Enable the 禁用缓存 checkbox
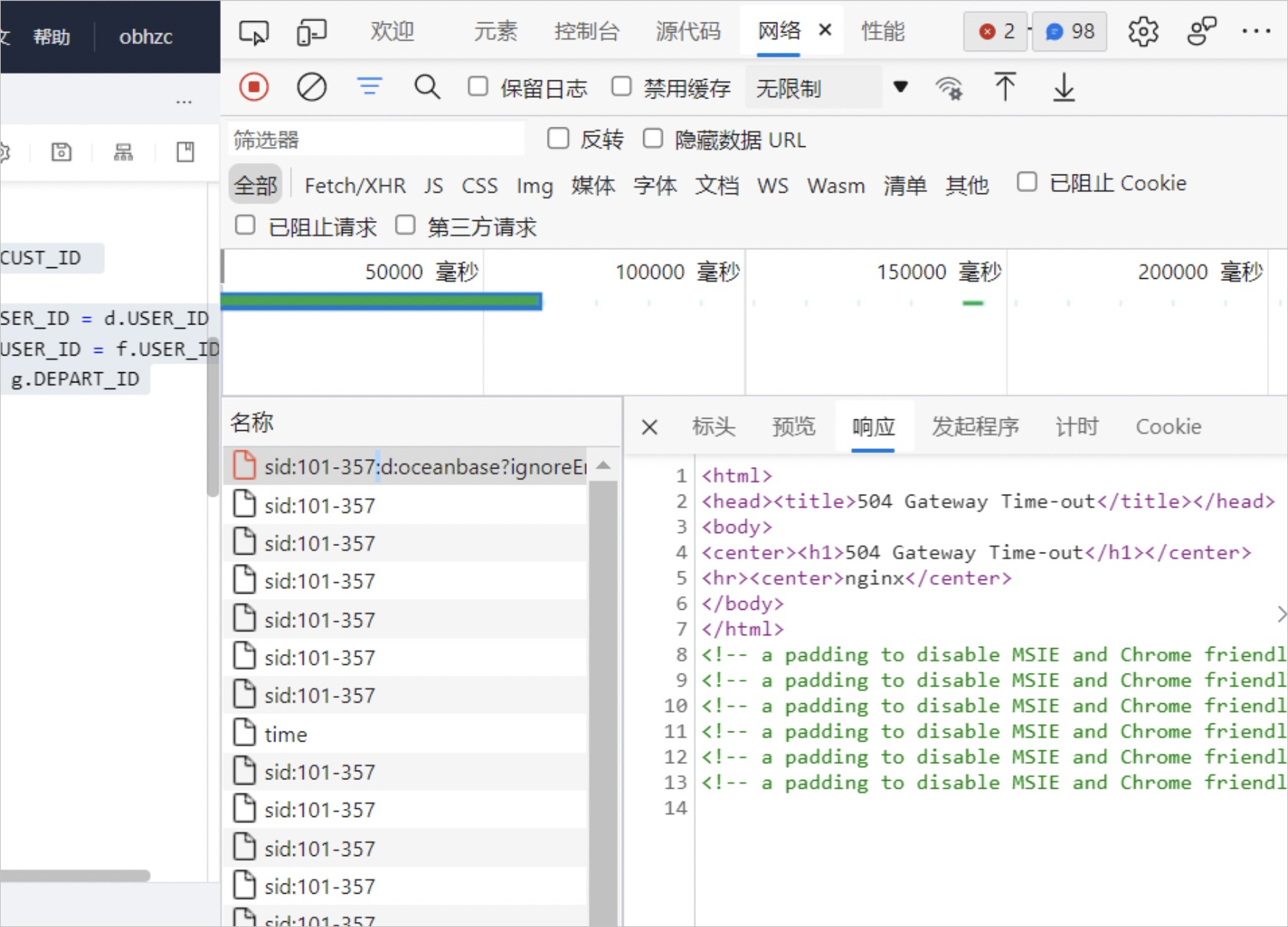Screen dimensions: 1288x927 (622, 86)
